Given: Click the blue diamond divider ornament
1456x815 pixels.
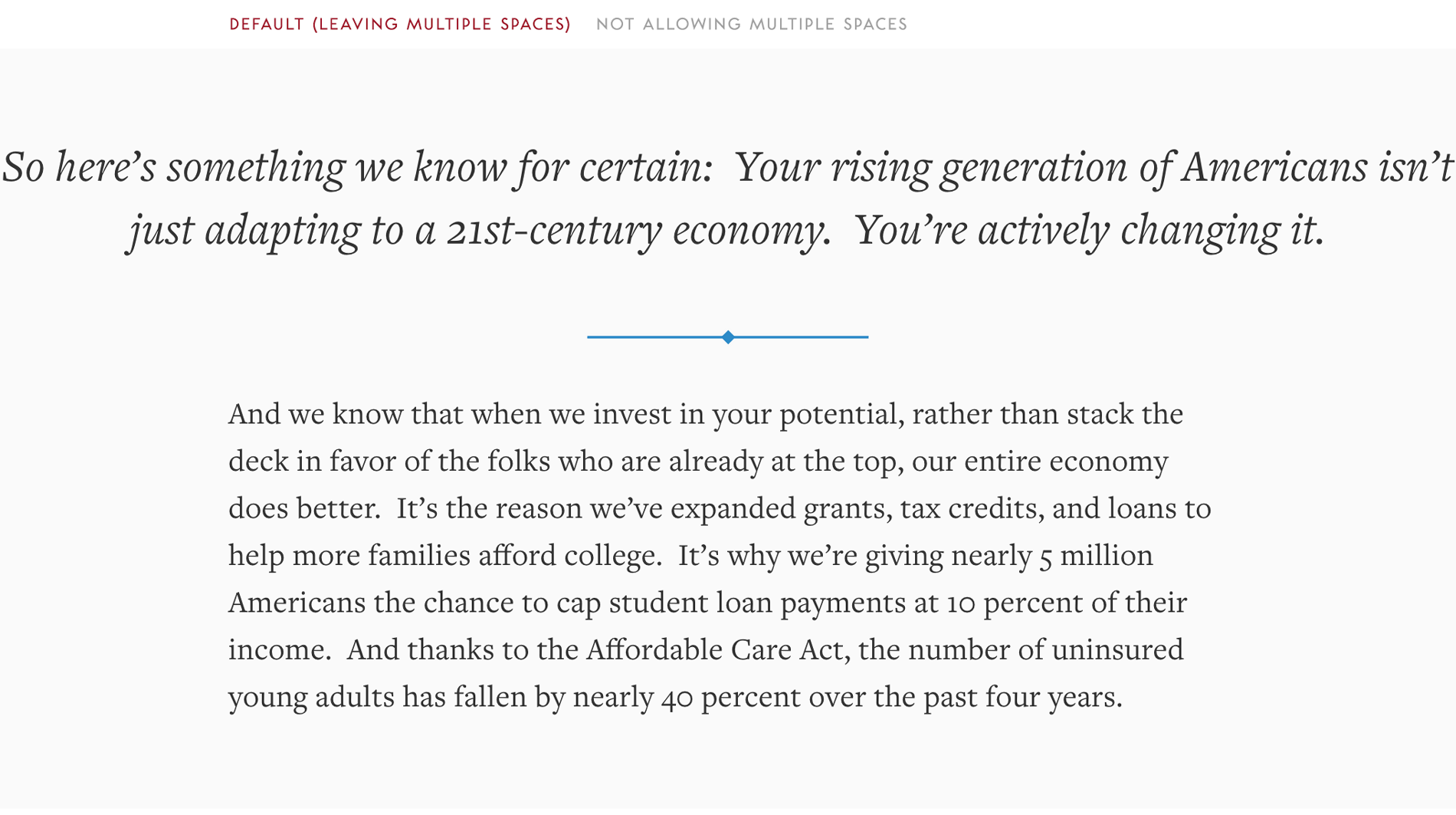Looking at the screenshot, I should 728,337.
